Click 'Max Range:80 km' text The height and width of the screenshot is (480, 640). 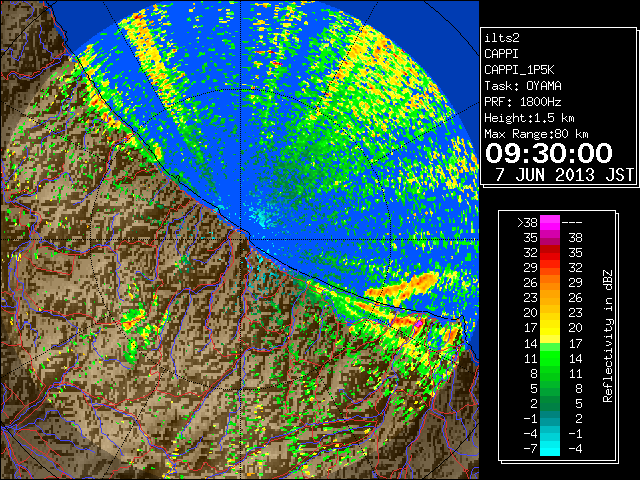pyautogui.click(x=536, y=134)
